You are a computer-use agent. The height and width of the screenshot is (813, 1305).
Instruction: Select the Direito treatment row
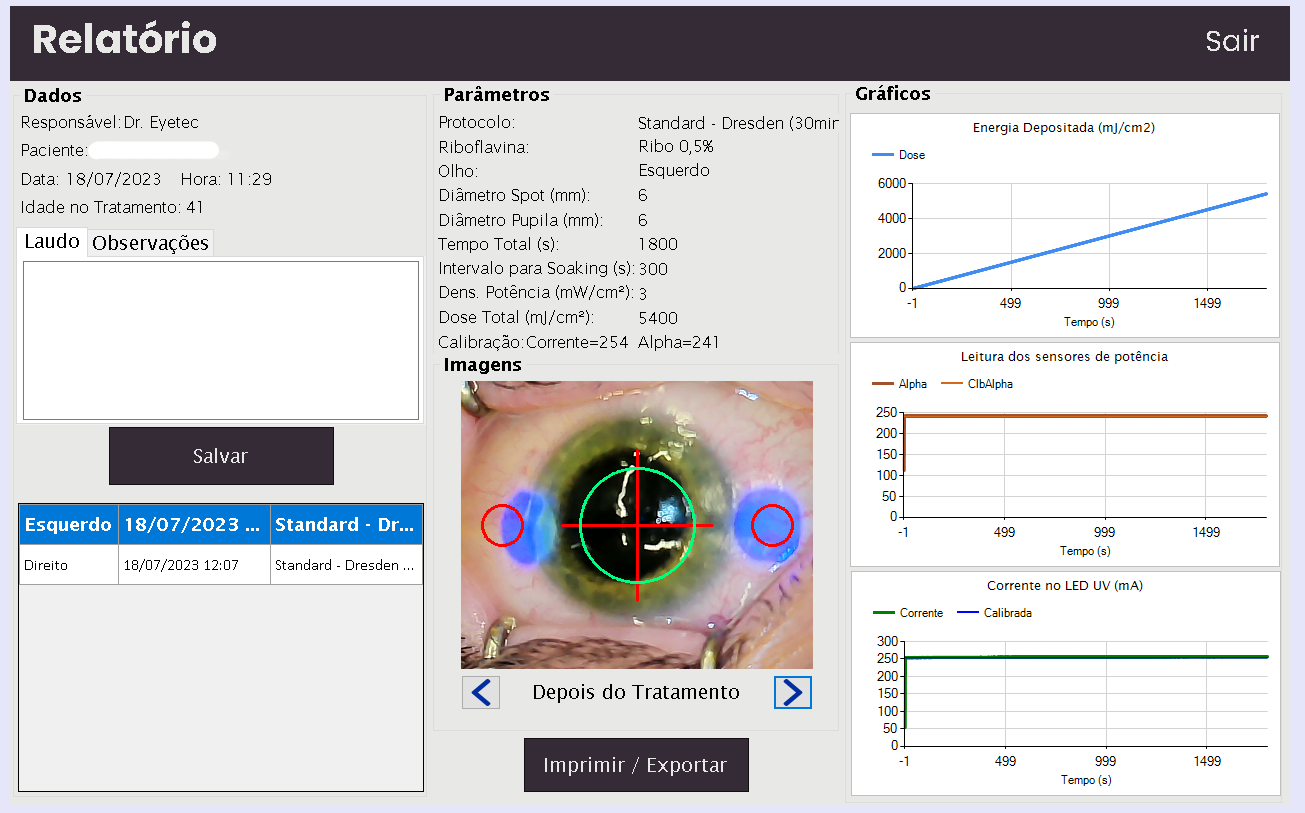point(221,565)
